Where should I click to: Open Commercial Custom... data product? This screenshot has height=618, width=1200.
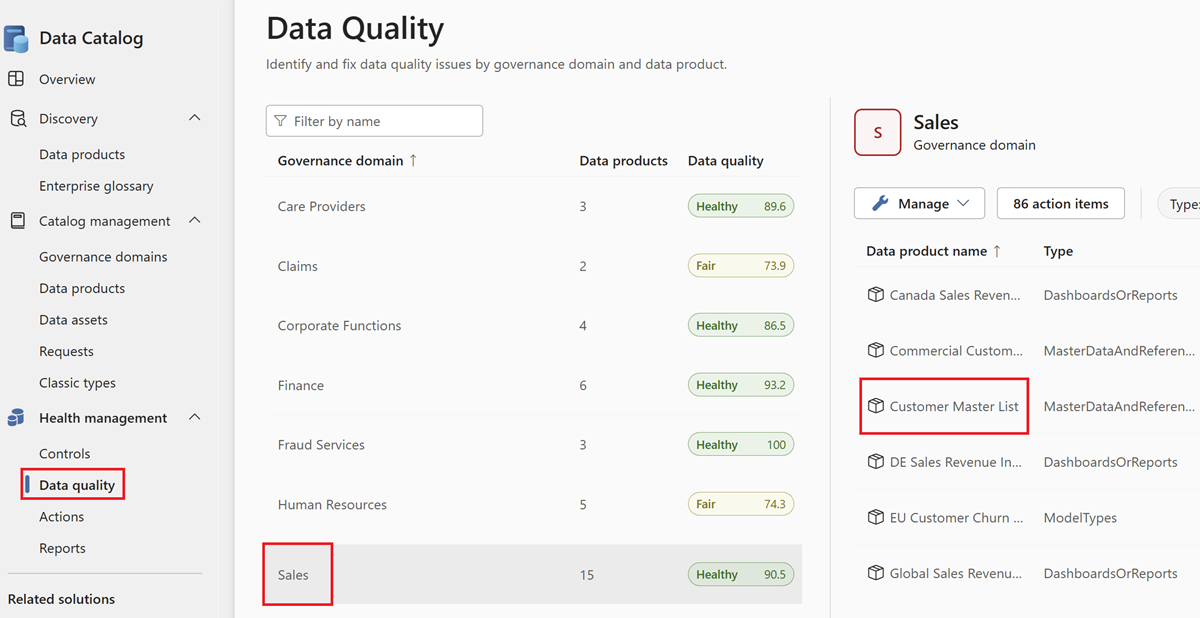point(956,351)
